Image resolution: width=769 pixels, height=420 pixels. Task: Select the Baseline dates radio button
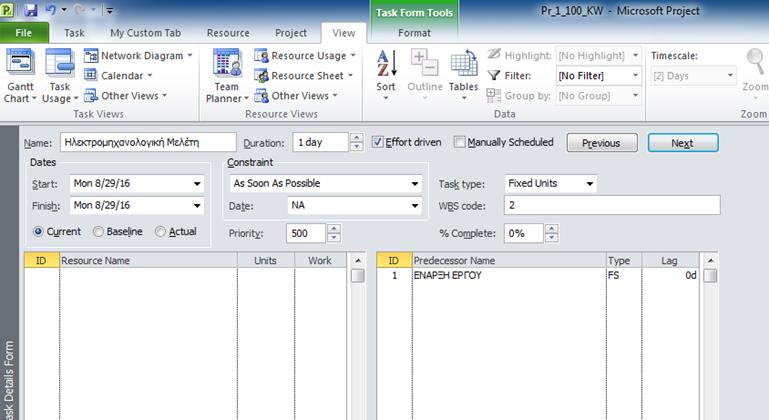[x=98, y=232]
